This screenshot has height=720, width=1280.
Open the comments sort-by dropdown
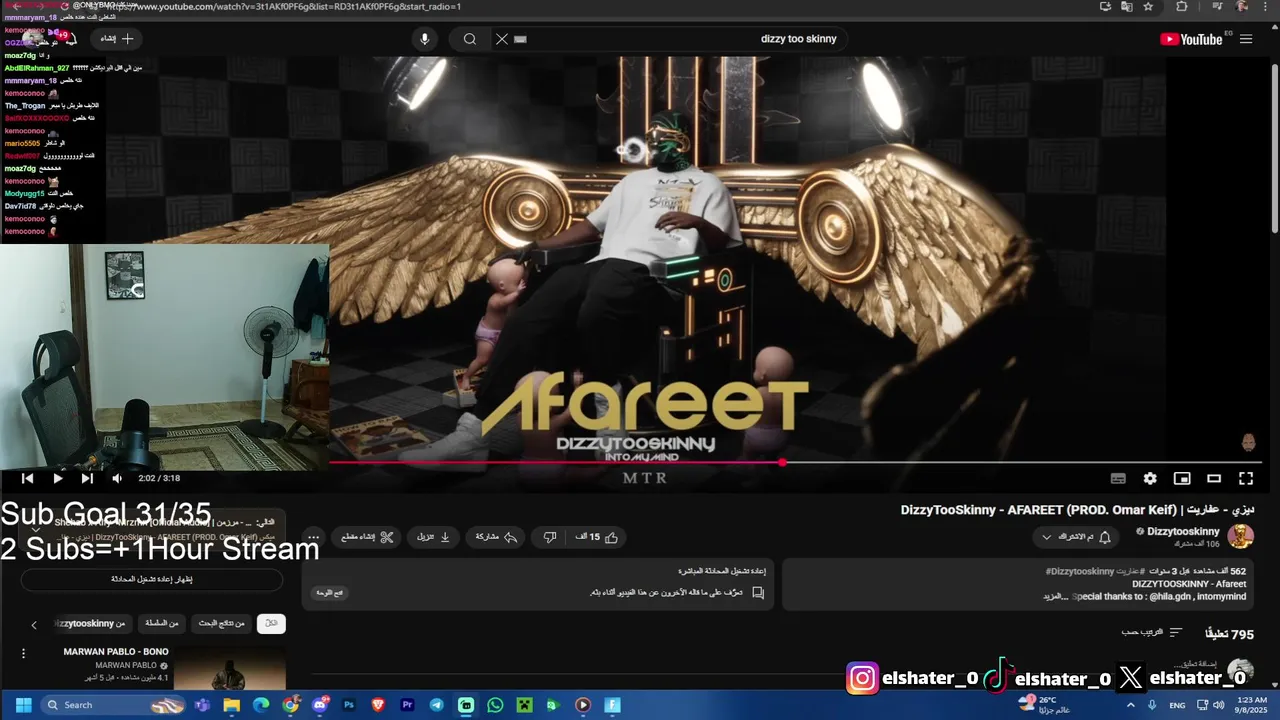point(1152,633)
